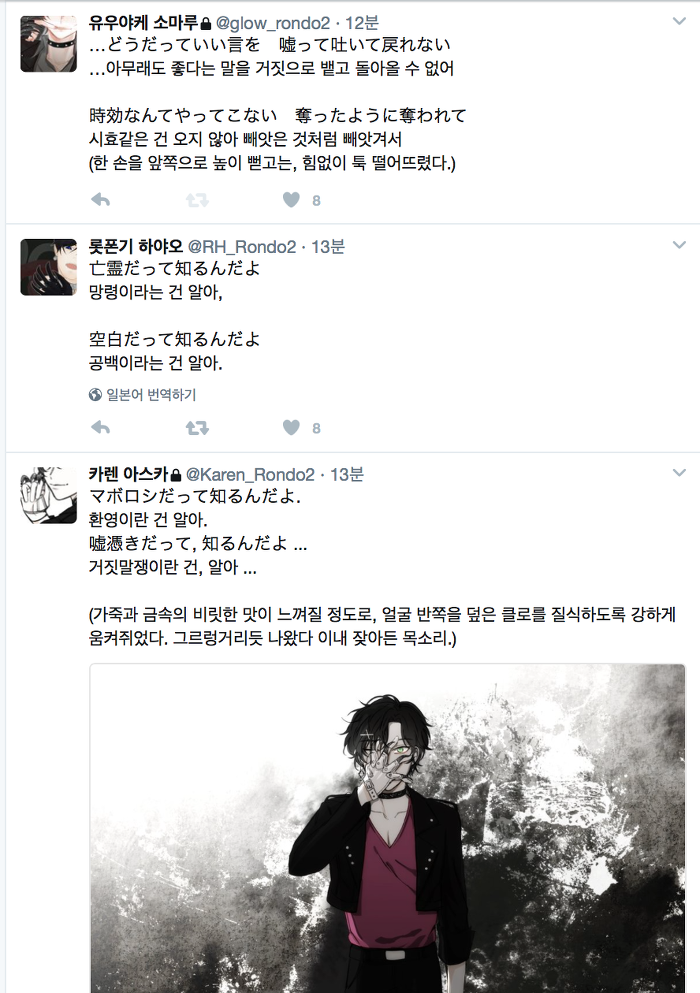Retweet the RH_Rondo2 tweet
700x993 pixels.
click(197, 428)
